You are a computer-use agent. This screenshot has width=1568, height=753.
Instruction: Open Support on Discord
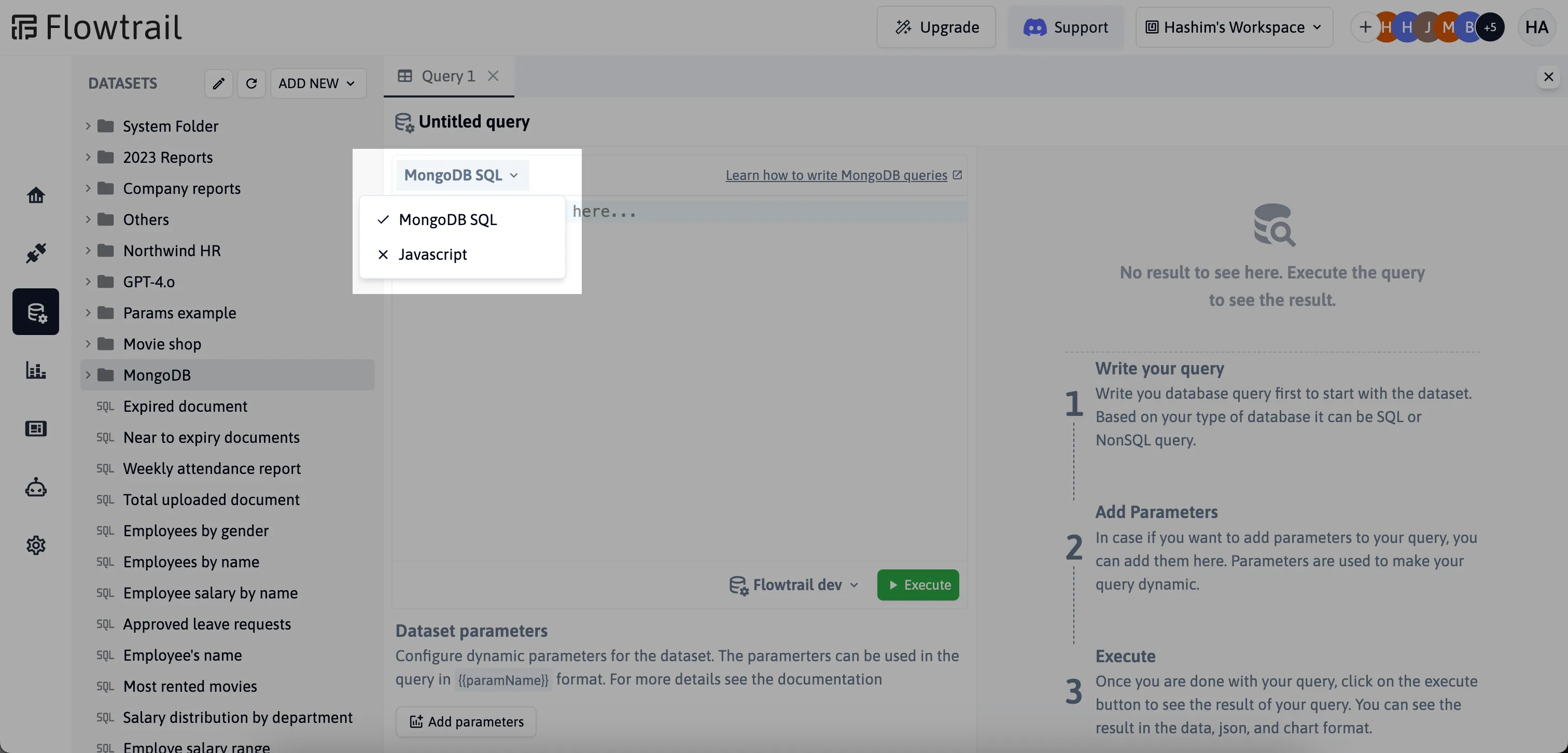tap(1065, 27)
